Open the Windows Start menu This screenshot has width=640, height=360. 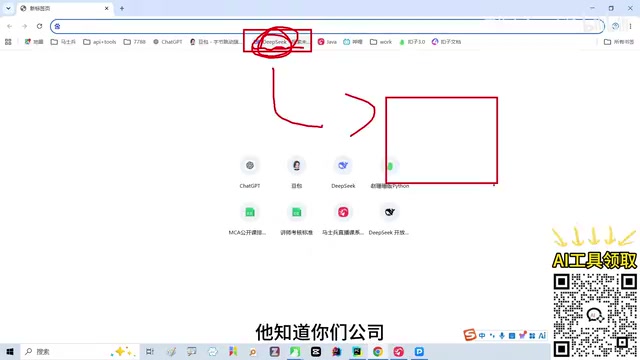10,351
